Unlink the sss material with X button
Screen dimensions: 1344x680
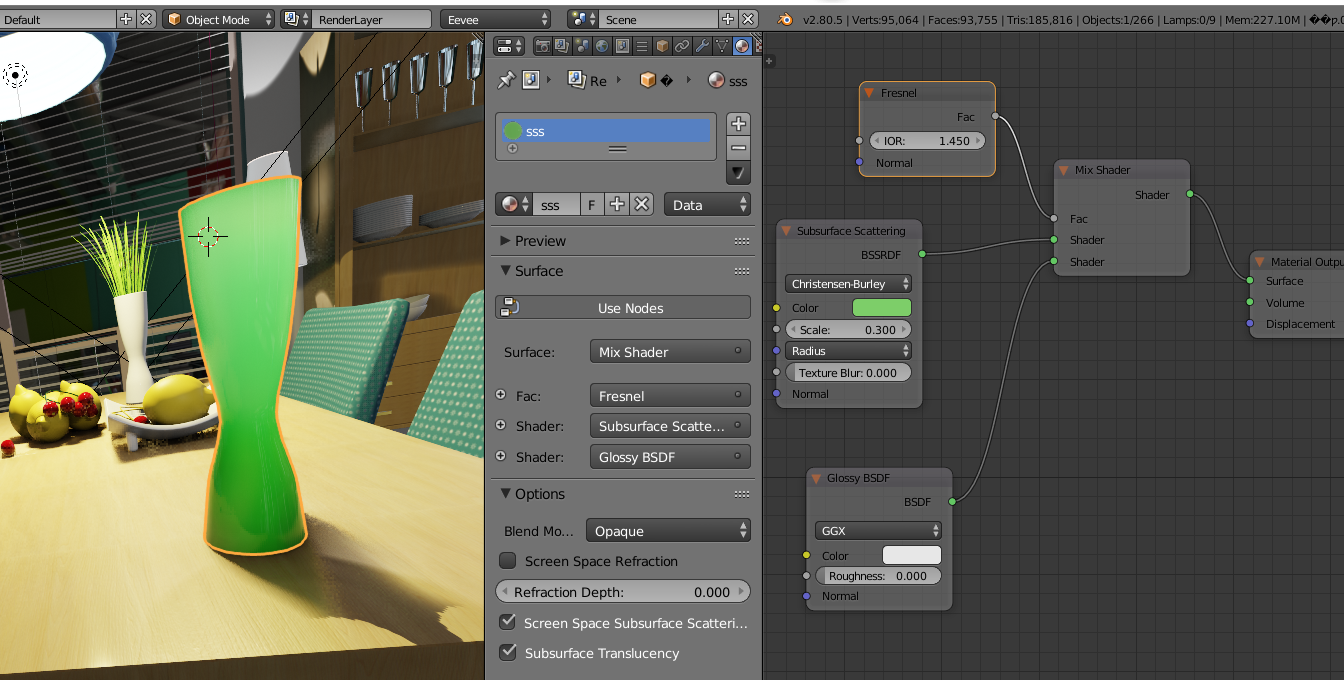(x=642, y=204)
